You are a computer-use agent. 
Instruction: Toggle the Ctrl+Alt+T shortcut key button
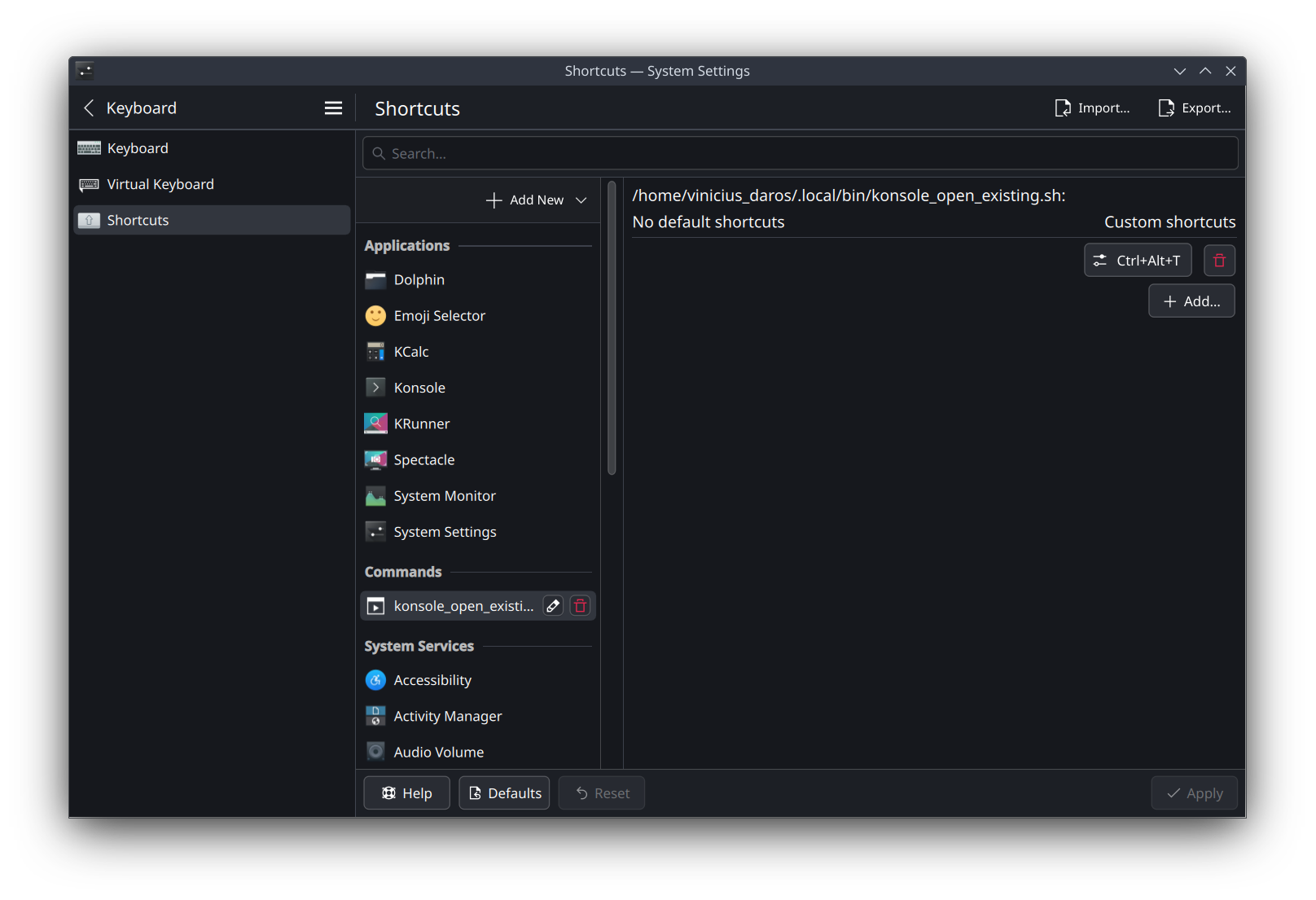(x=1138, y=261)
